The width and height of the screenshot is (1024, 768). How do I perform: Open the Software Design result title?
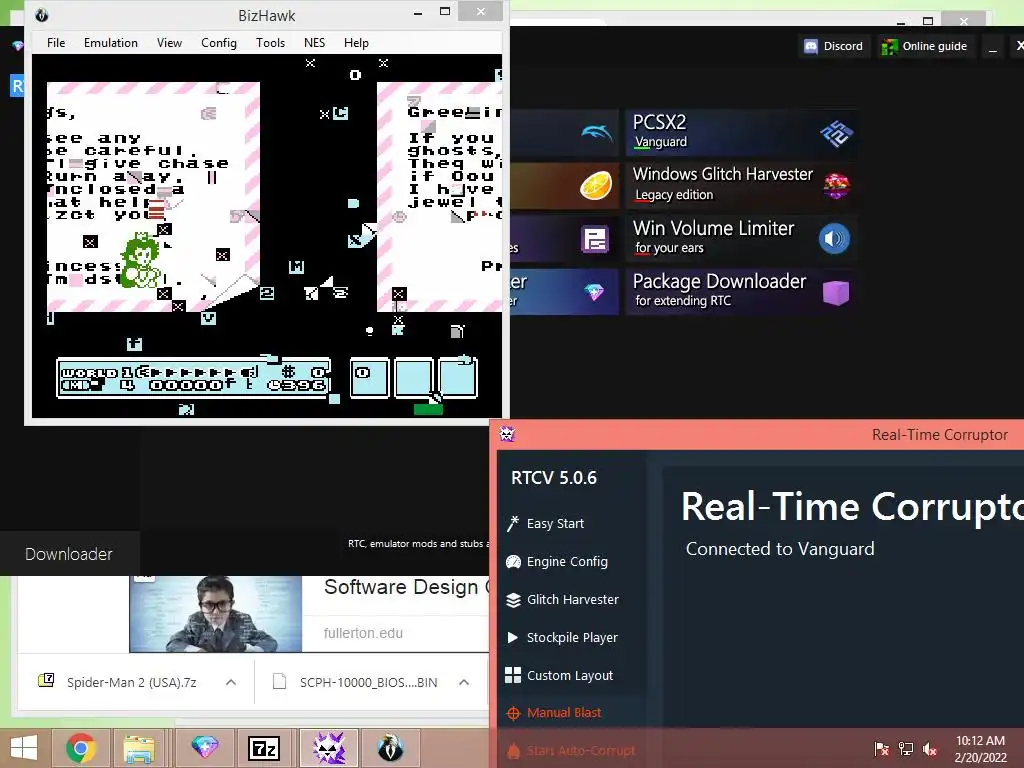(406, 587)
